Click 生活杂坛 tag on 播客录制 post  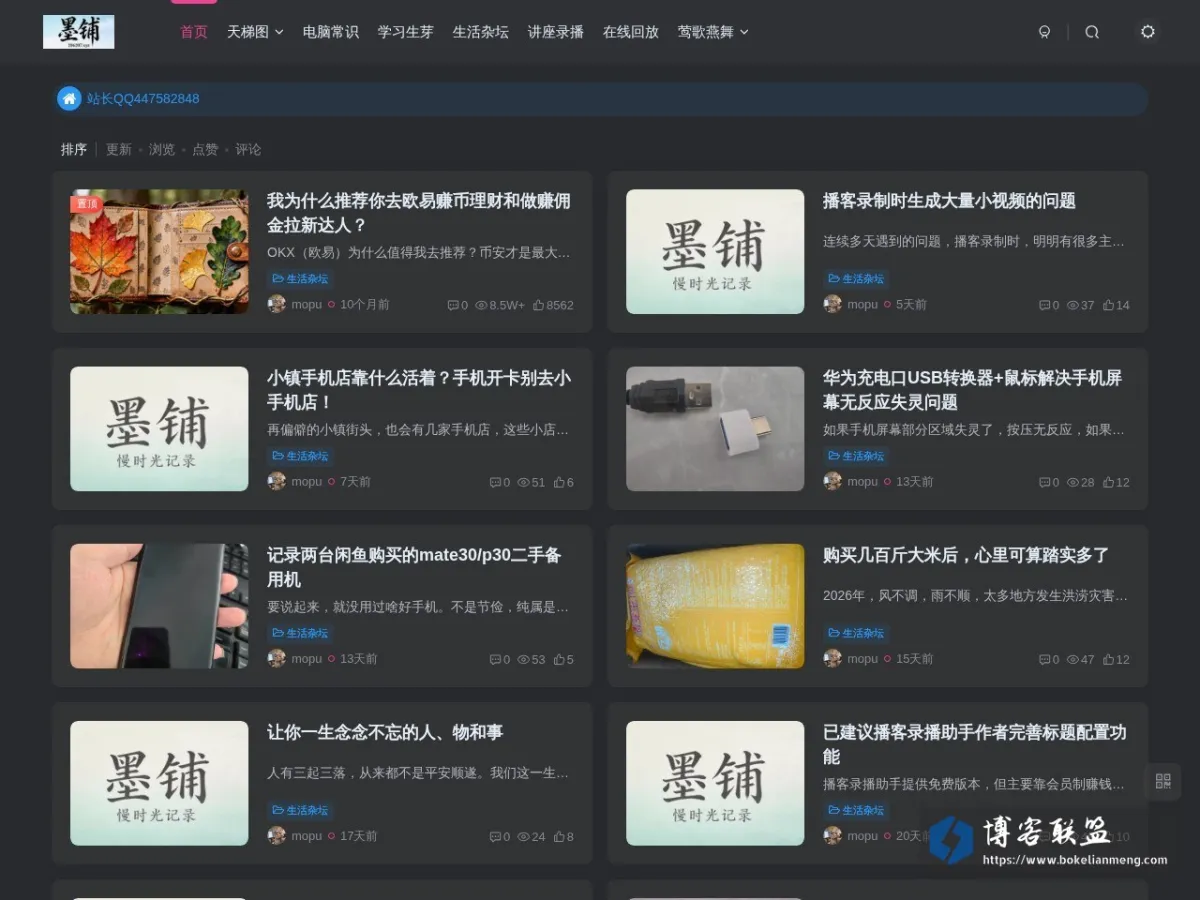(x=856, y=279)
